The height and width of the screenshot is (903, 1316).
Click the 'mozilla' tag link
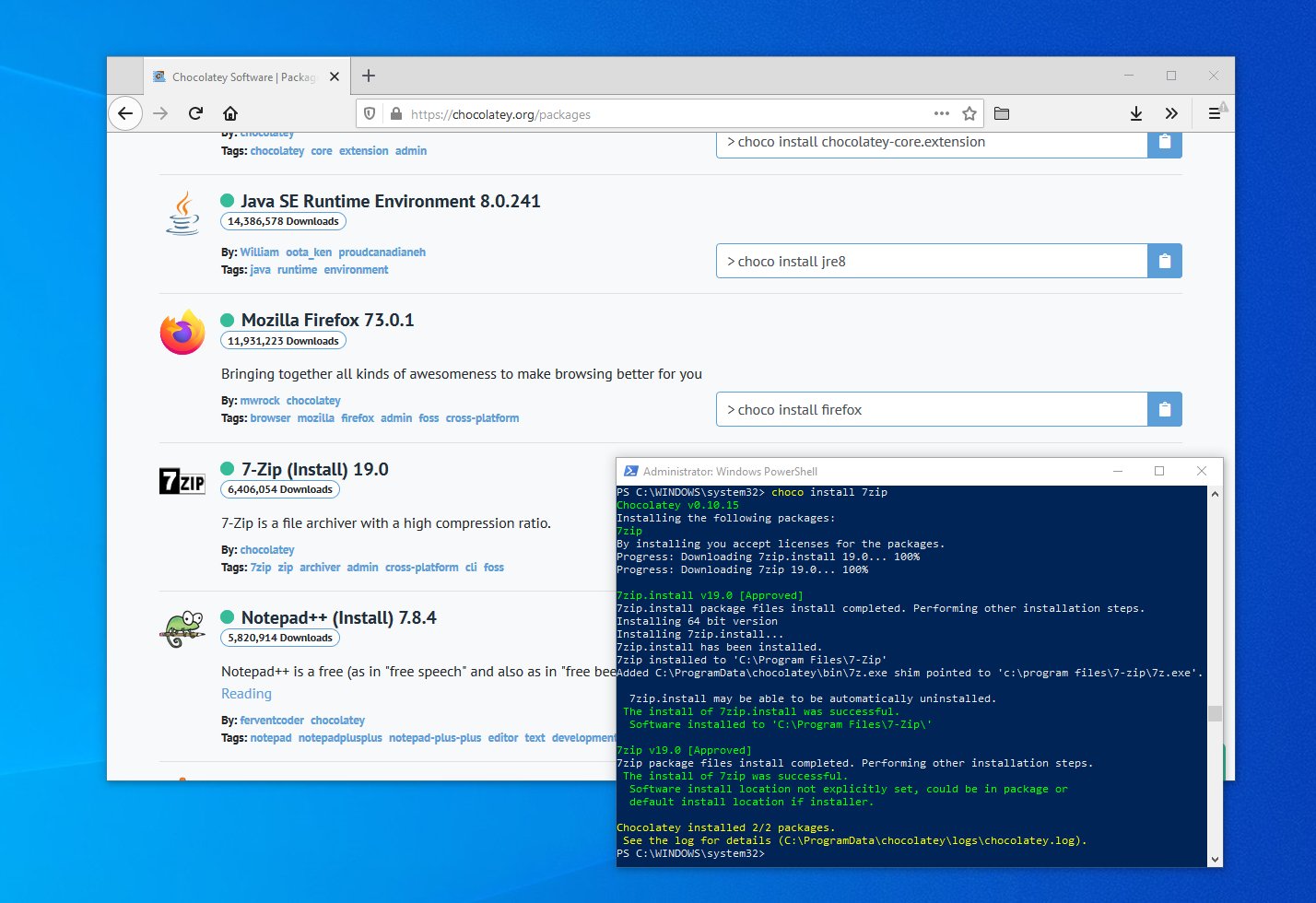point(315,417)
